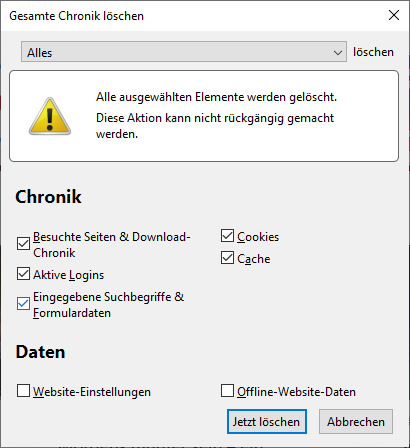
Task: Click the yellow warning triangle icon
Action: [50, 116]
